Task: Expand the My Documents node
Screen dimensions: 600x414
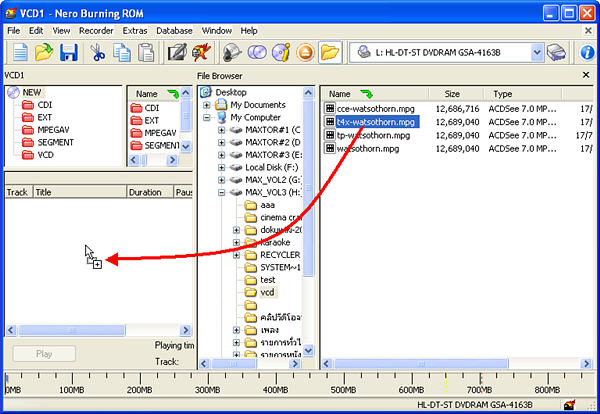Action: coord(207,105)
